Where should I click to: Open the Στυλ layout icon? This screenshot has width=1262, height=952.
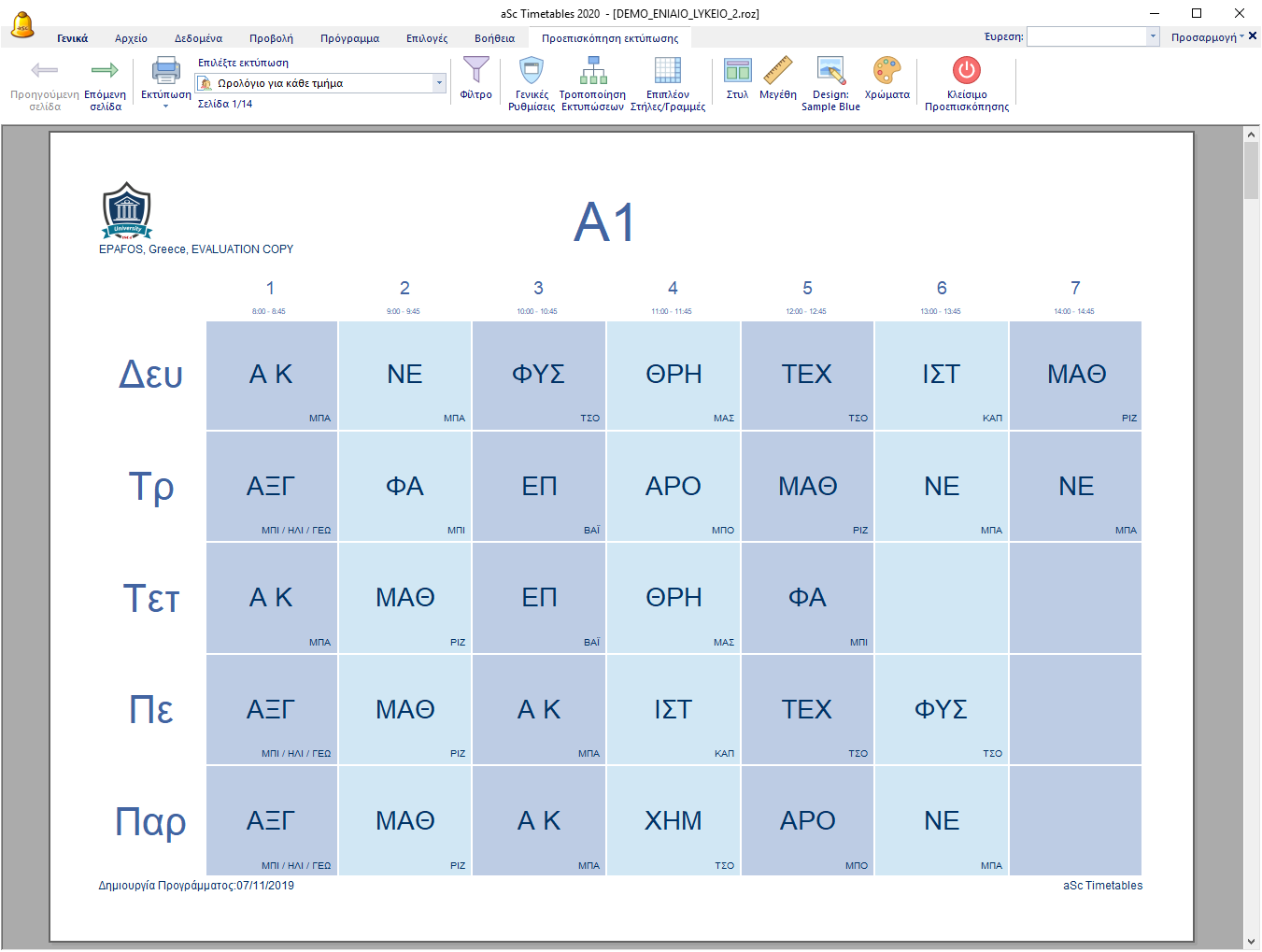[737, 71]
